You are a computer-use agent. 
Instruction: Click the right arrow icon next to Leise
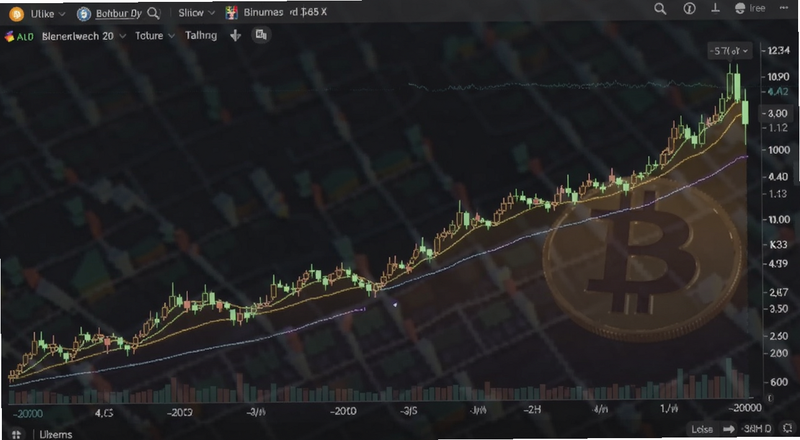coord(728,429)
